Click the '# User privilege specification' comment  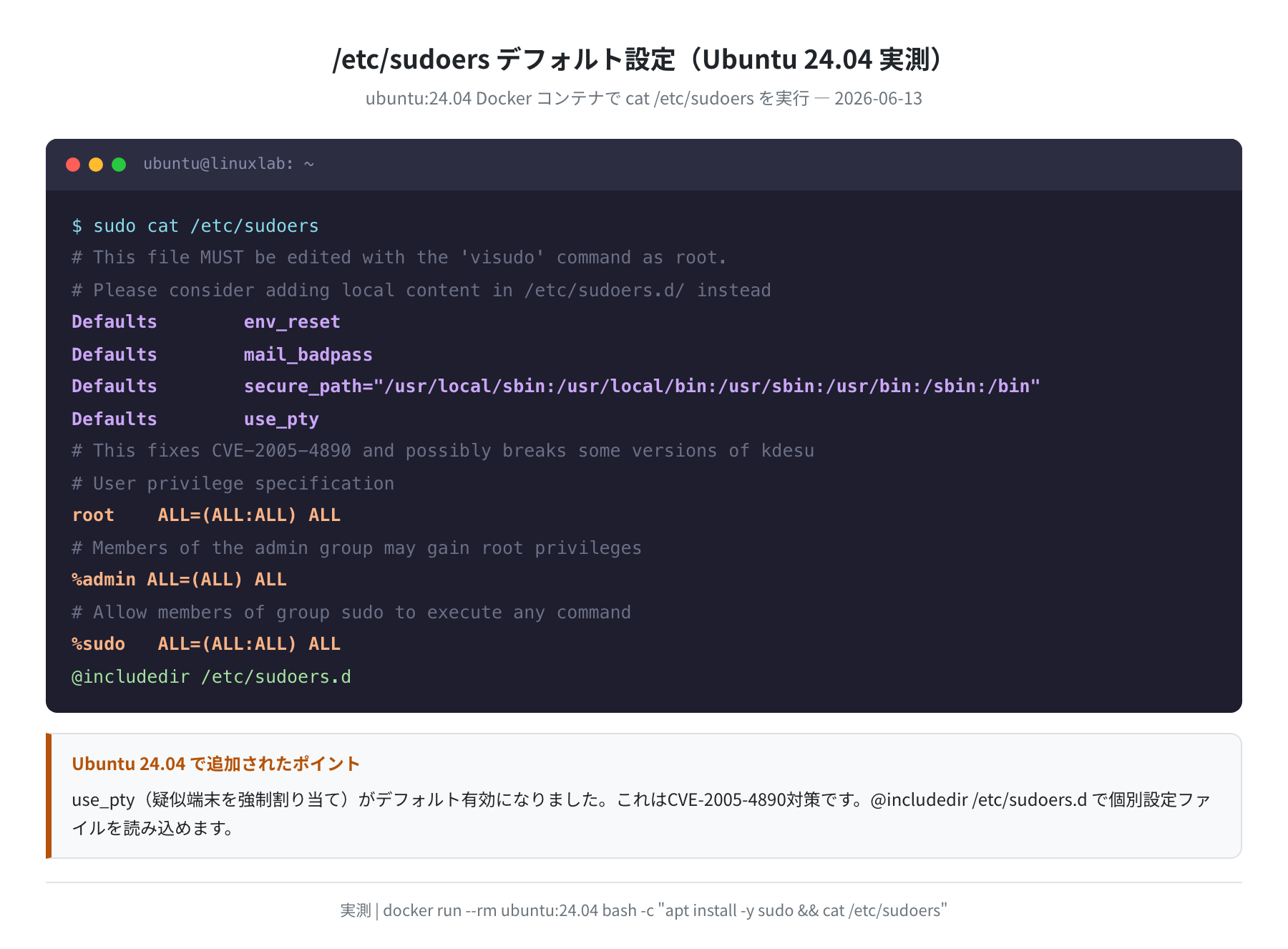(x=233, y=484)
